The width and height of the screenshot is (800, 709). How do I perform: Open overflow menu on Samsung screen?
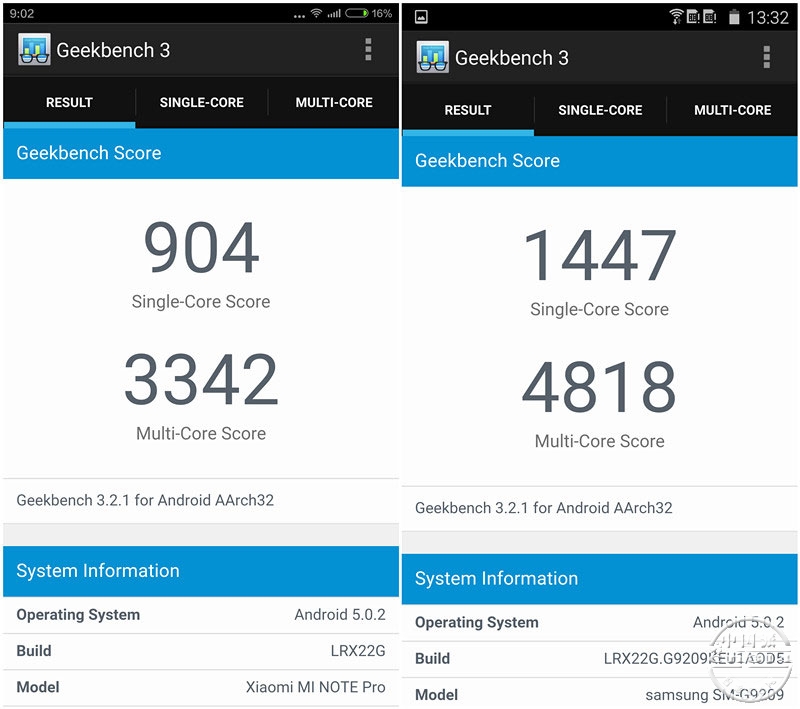tap(766, 57)
